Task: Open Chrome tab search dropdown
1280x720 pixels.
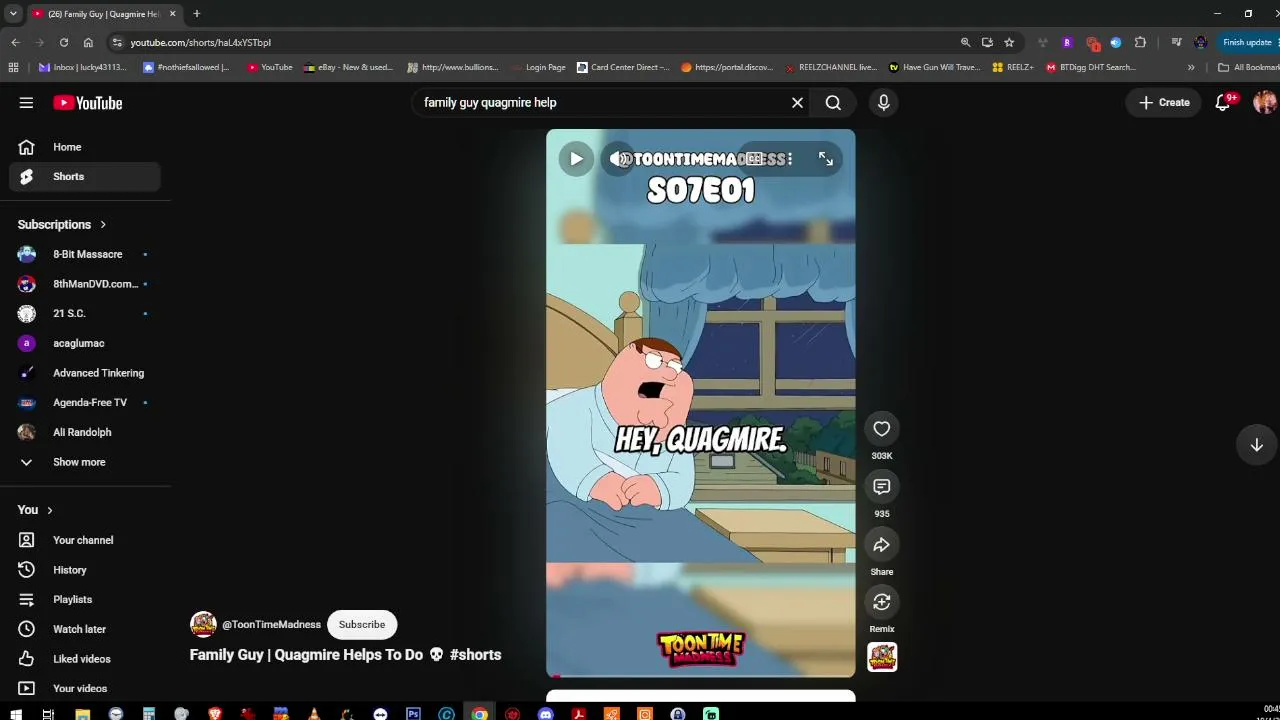Action: click(13, 14)
